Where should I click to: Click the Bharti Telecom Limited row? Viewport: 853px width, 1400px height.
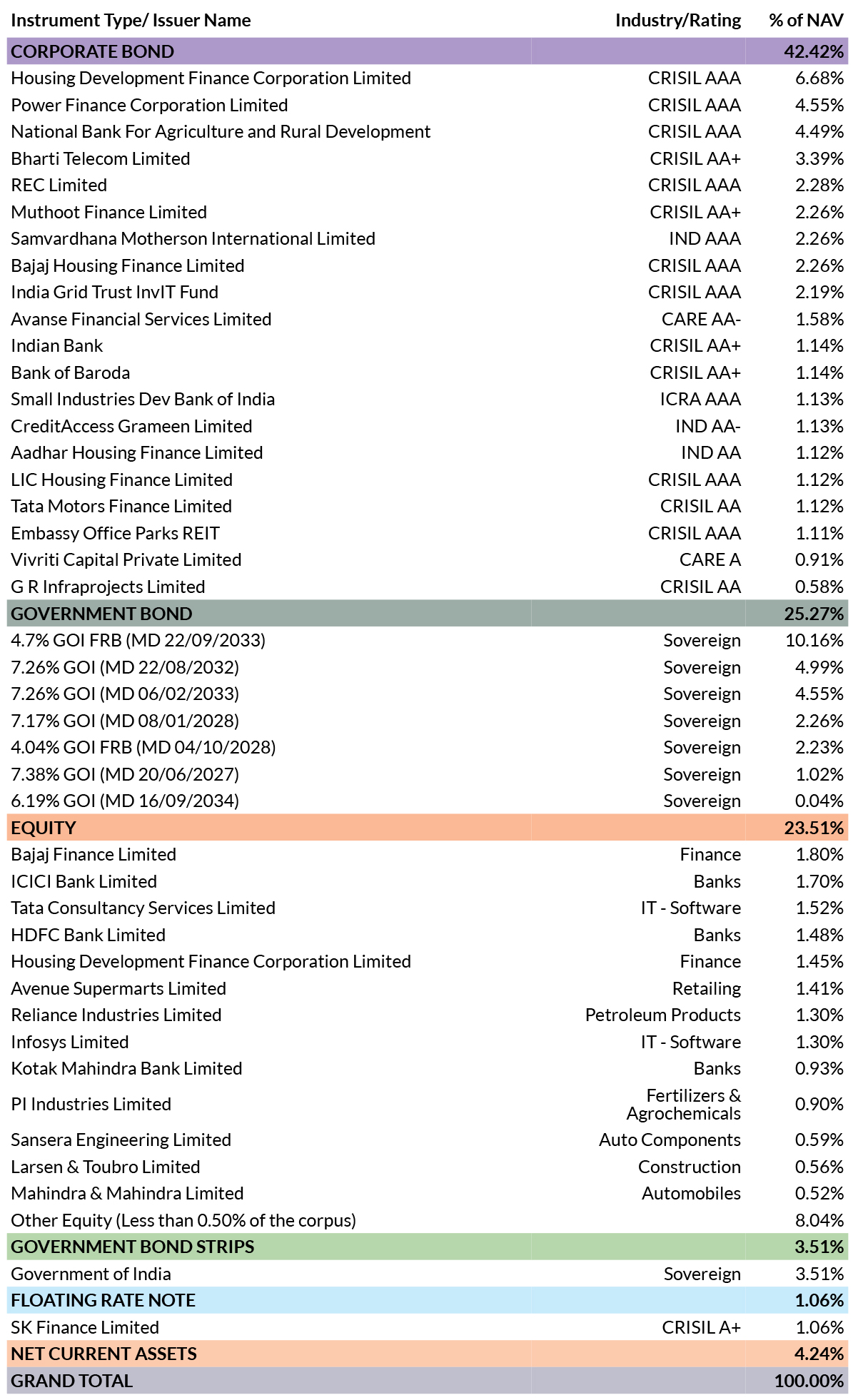point(101,158)
